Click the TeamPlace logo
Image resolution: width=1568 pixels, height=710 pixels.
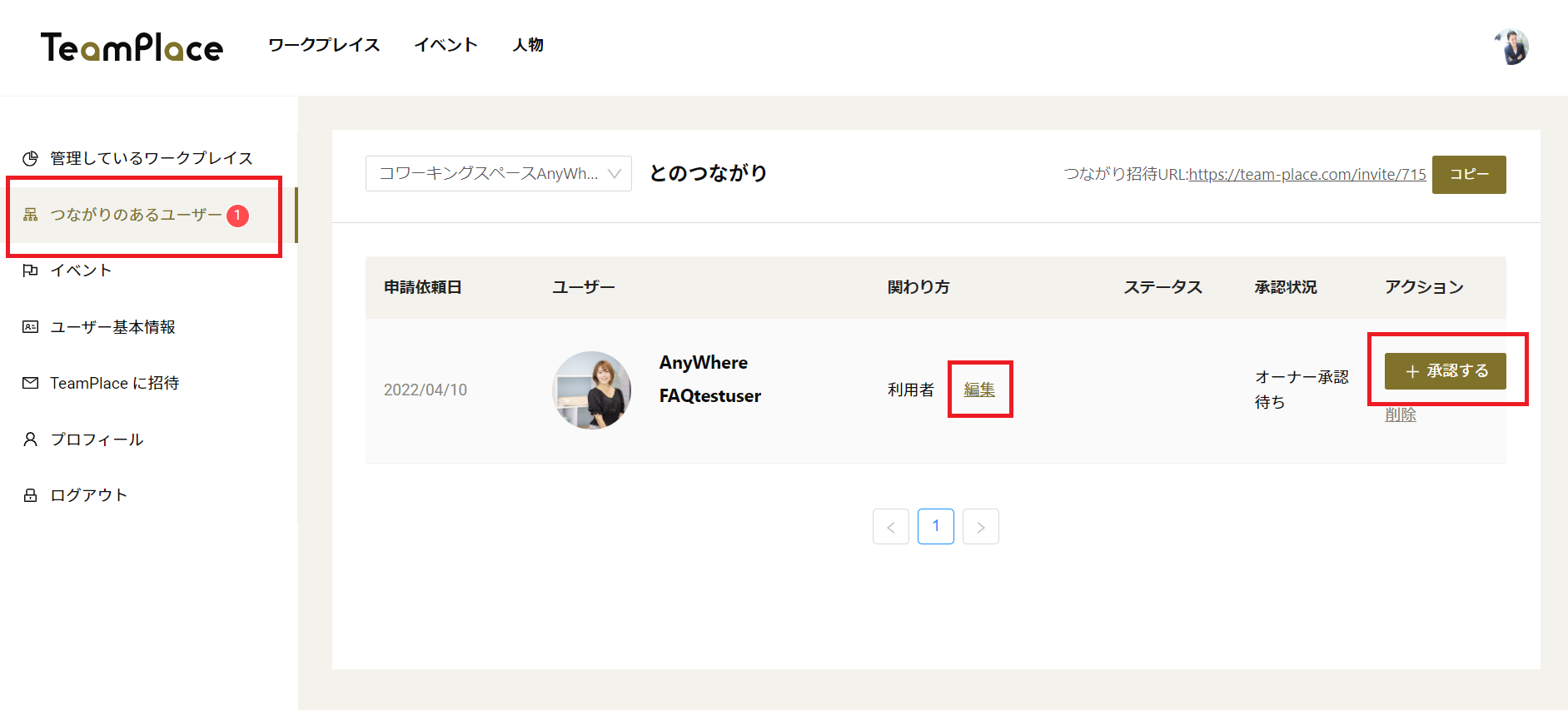coord(132,47)
